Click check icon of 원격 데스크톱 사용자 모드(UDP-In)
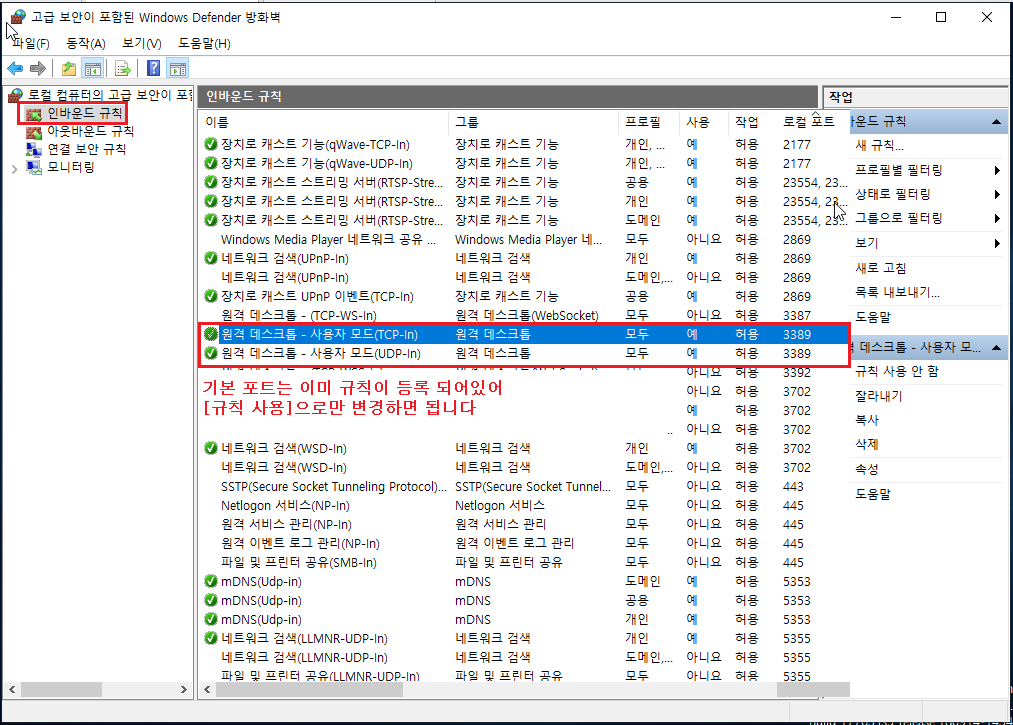The image size is (1013, 725). click(x=211, y=353)
